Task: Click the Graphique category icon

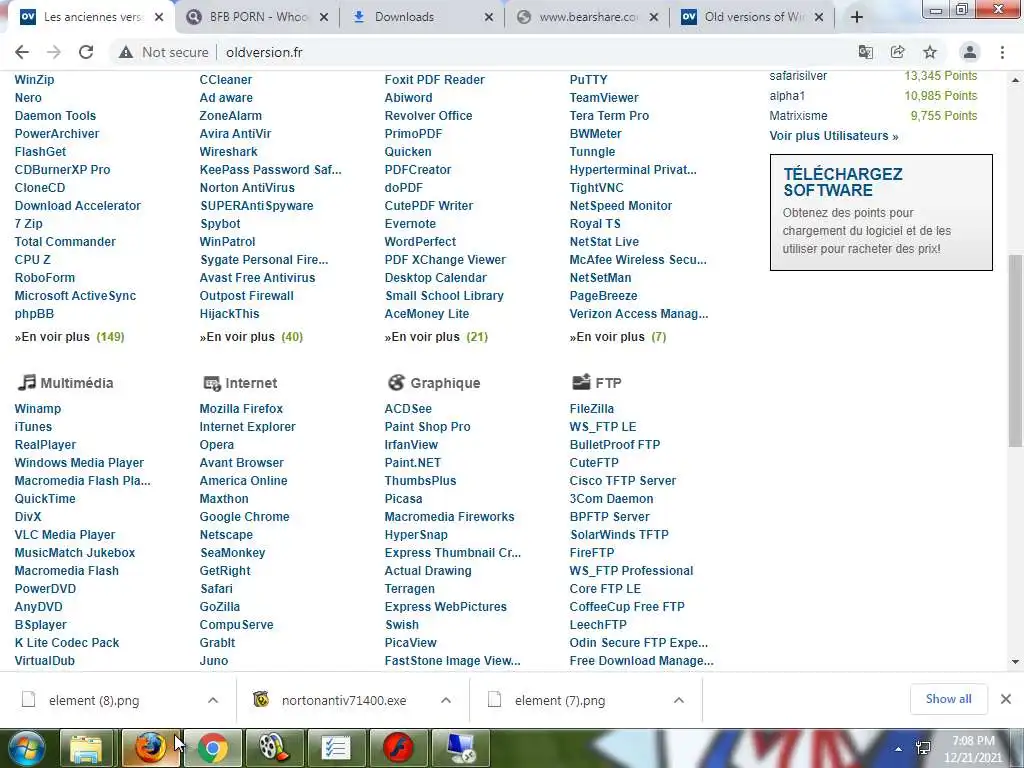Action: 396,382
